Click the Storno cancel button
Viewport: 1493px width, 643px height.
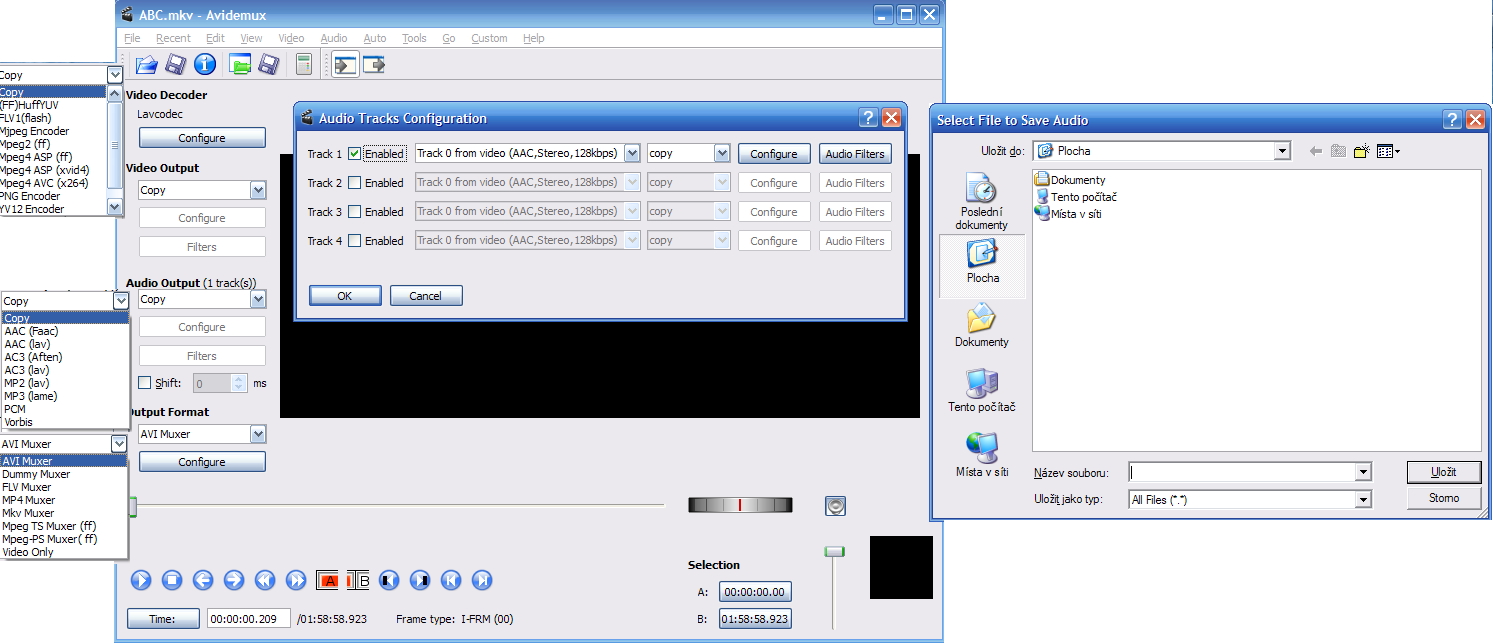(1444, 498)
